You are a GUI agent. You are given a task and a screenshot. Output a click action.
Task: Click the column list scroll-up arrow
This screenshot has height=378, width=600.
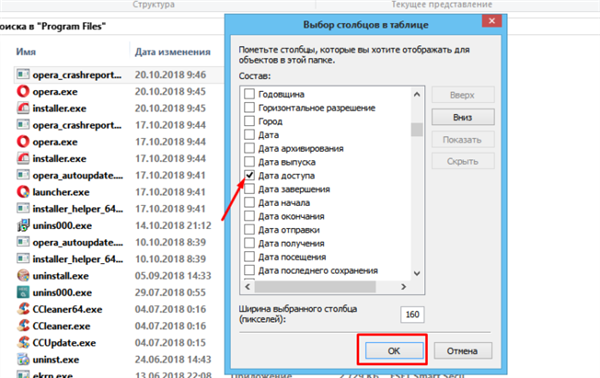pyautogui.click(x=417, y=94)
